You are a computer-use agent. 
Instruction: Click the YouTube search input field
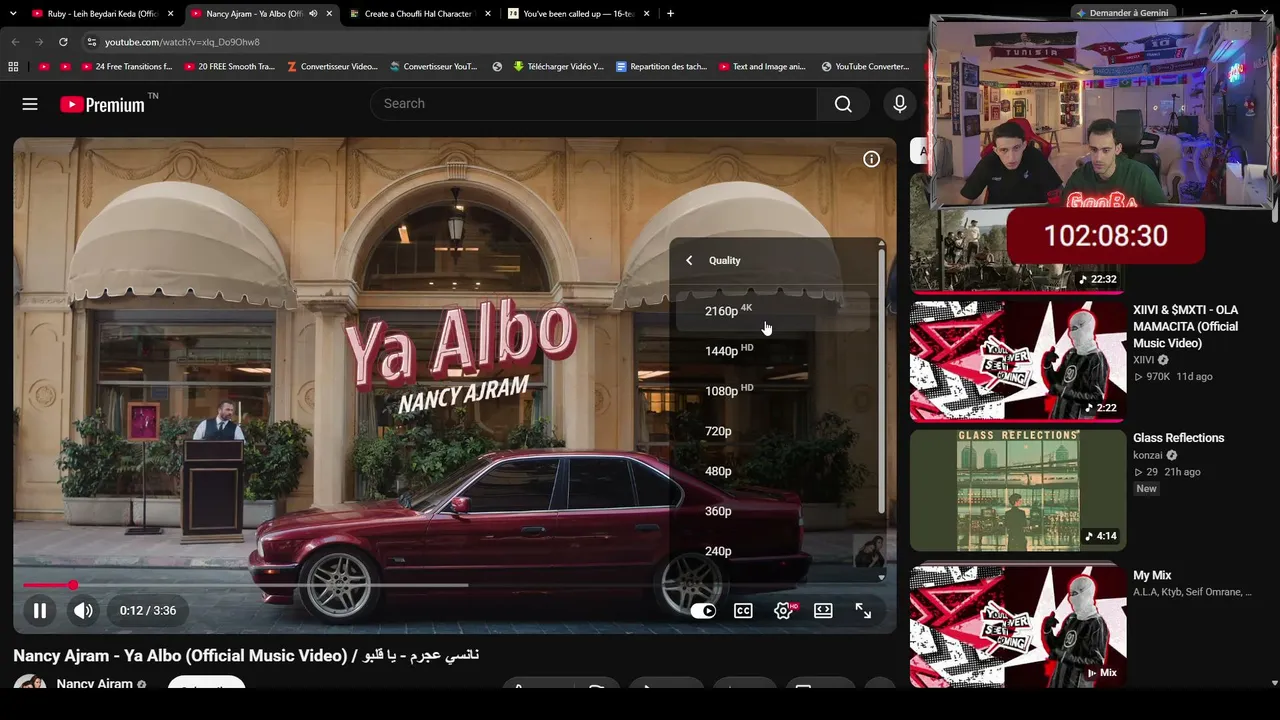click(x=594, y=104)
